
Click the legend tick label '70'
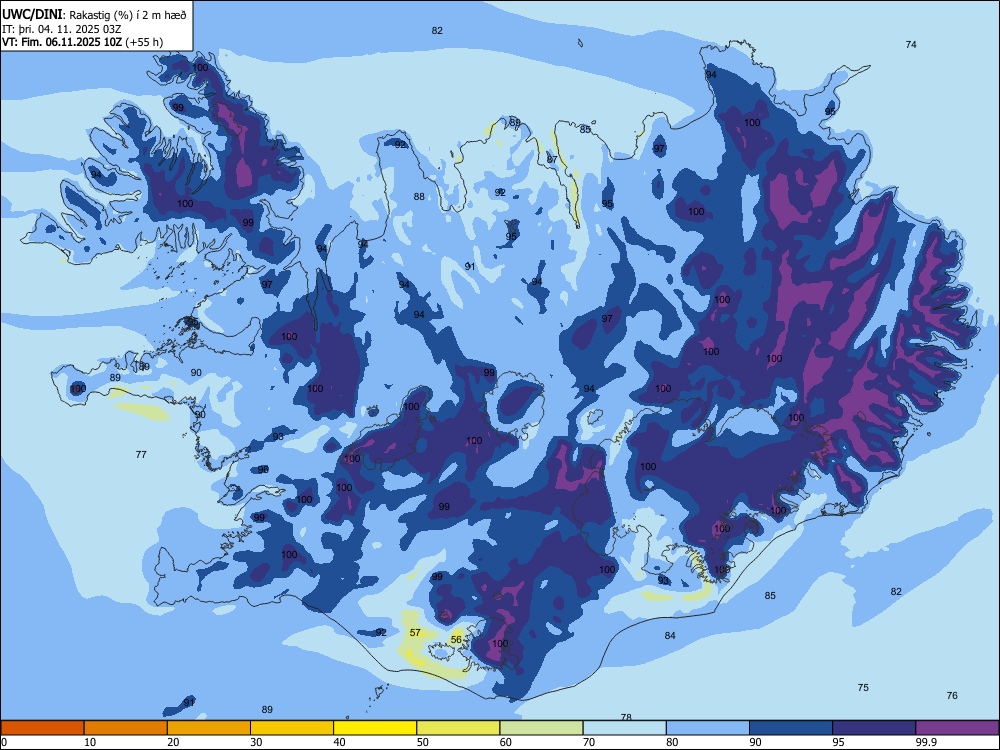[589, 742]
